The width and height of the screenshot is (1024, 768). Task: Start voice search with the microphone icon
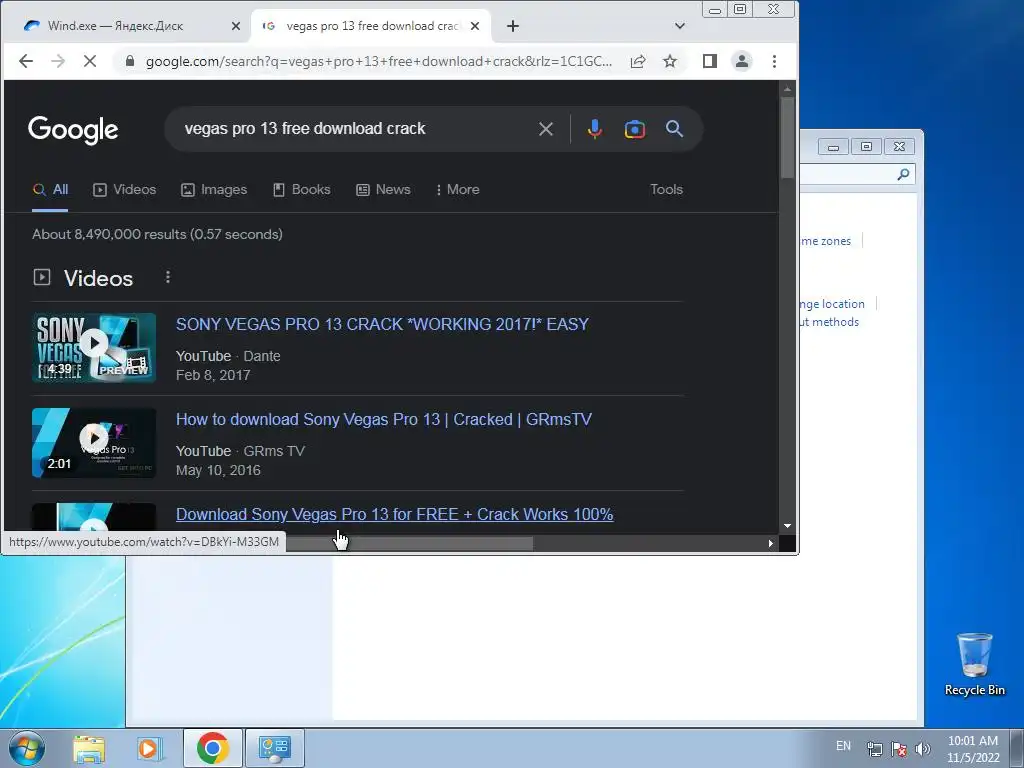coord(594,129)
